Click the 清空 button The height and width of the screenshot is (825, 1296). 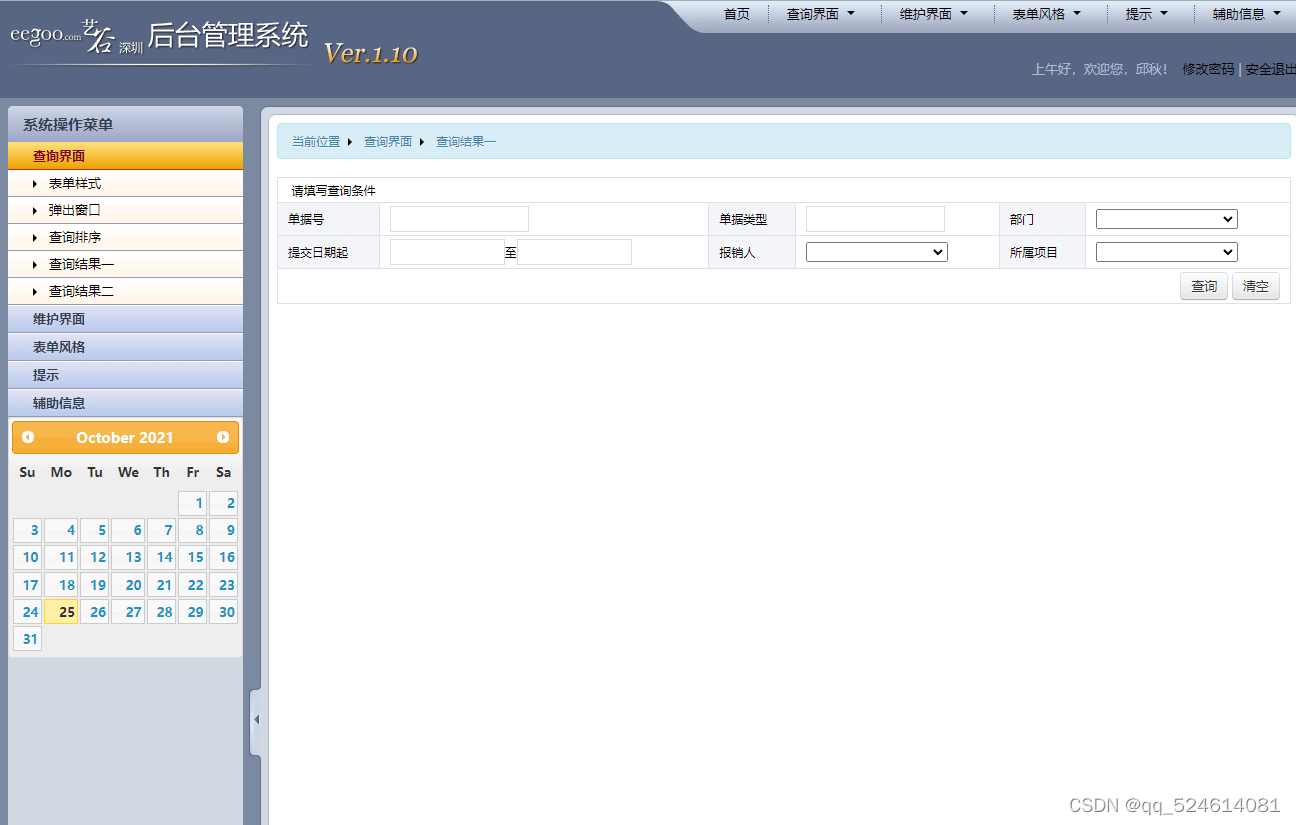coord(1255,286)
